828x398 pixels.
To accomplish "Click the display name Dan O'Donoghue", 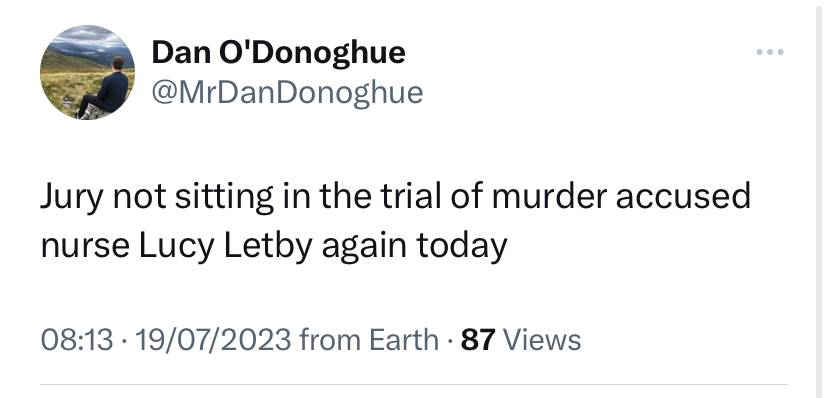I will coord(278,53).
